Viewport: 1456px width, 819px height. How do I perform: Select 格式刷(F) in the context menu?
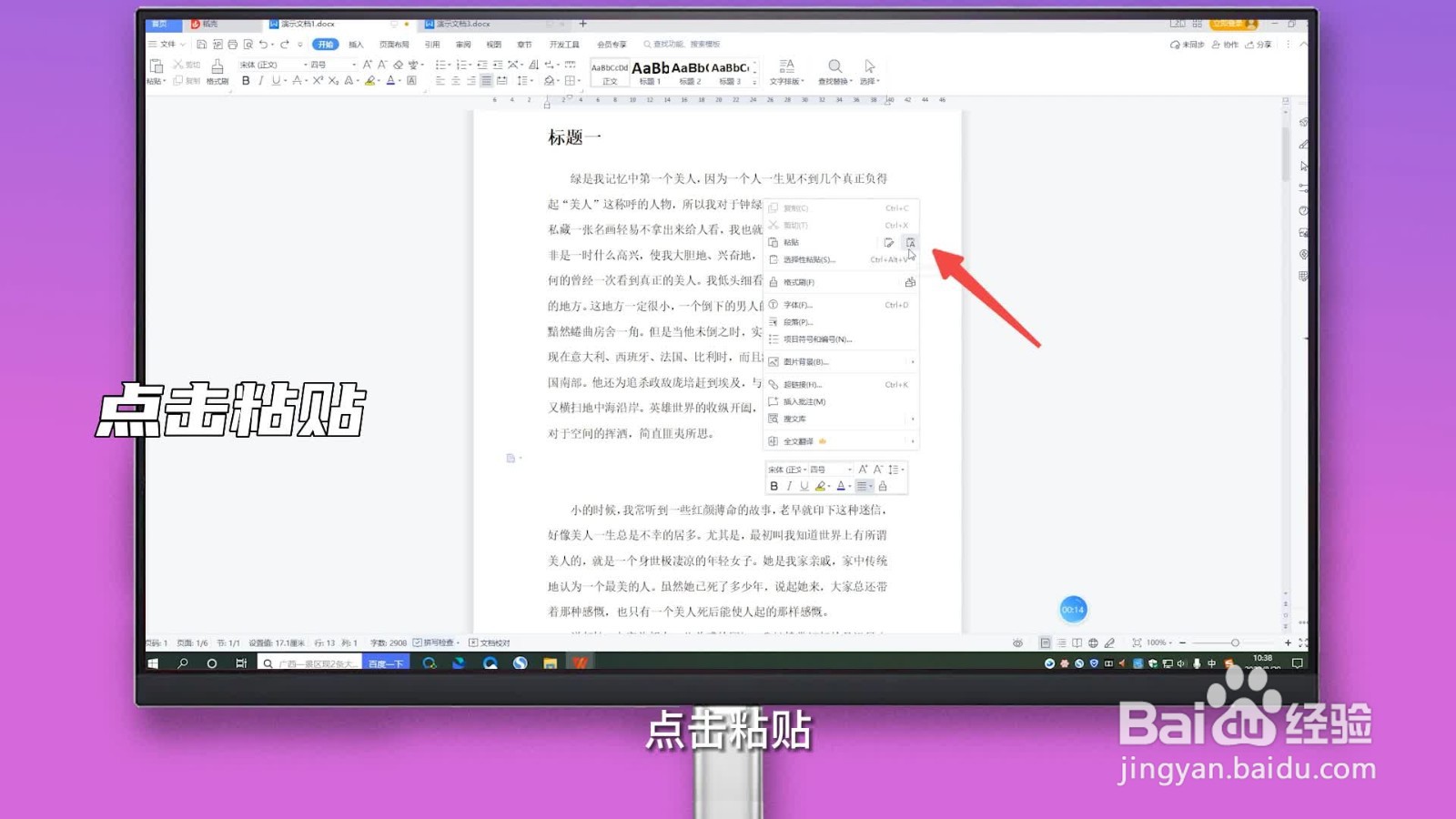841,282
